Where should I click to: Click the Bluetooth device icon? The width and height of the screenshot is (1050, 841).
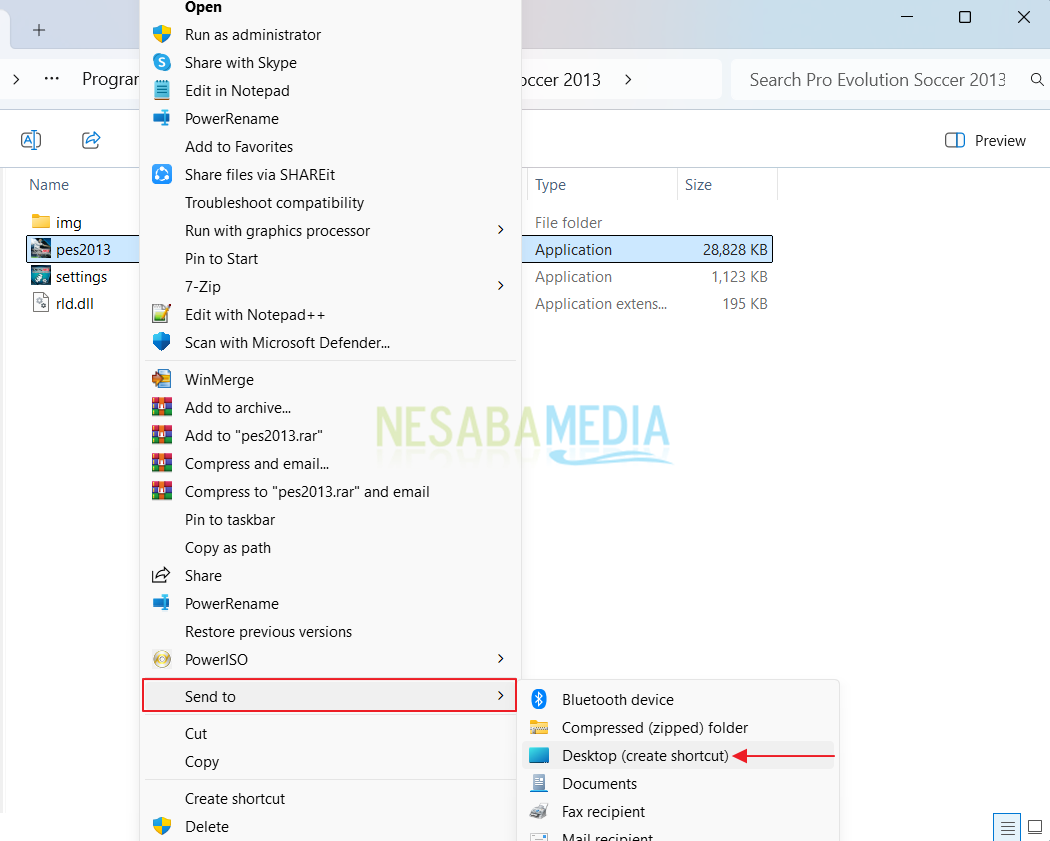(539, 699)
